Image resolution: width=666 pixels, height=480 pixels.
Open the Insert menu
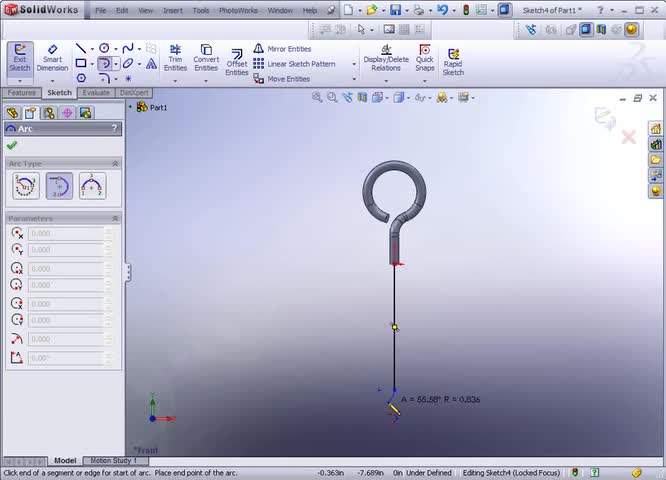point(173,10)
